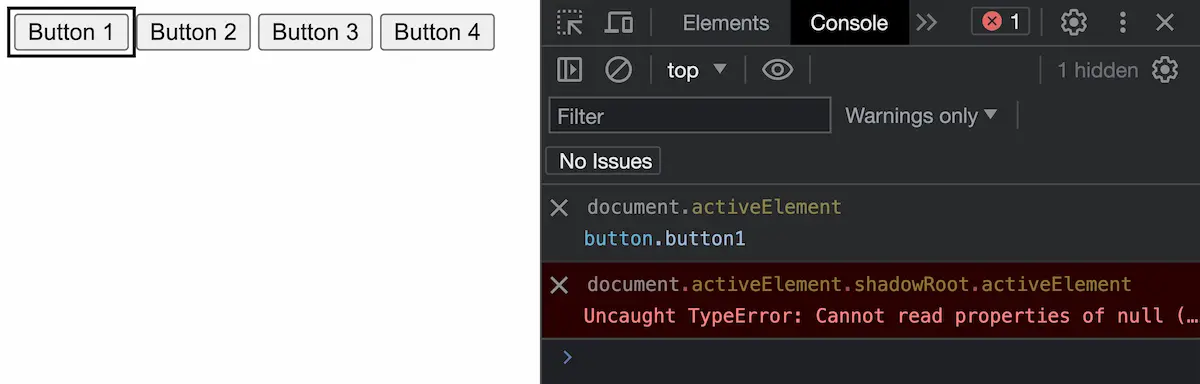Viewport: 1200px width, 384px height.
Task: Remove the document.activeElement console entry
Action: tap(559, 207)
